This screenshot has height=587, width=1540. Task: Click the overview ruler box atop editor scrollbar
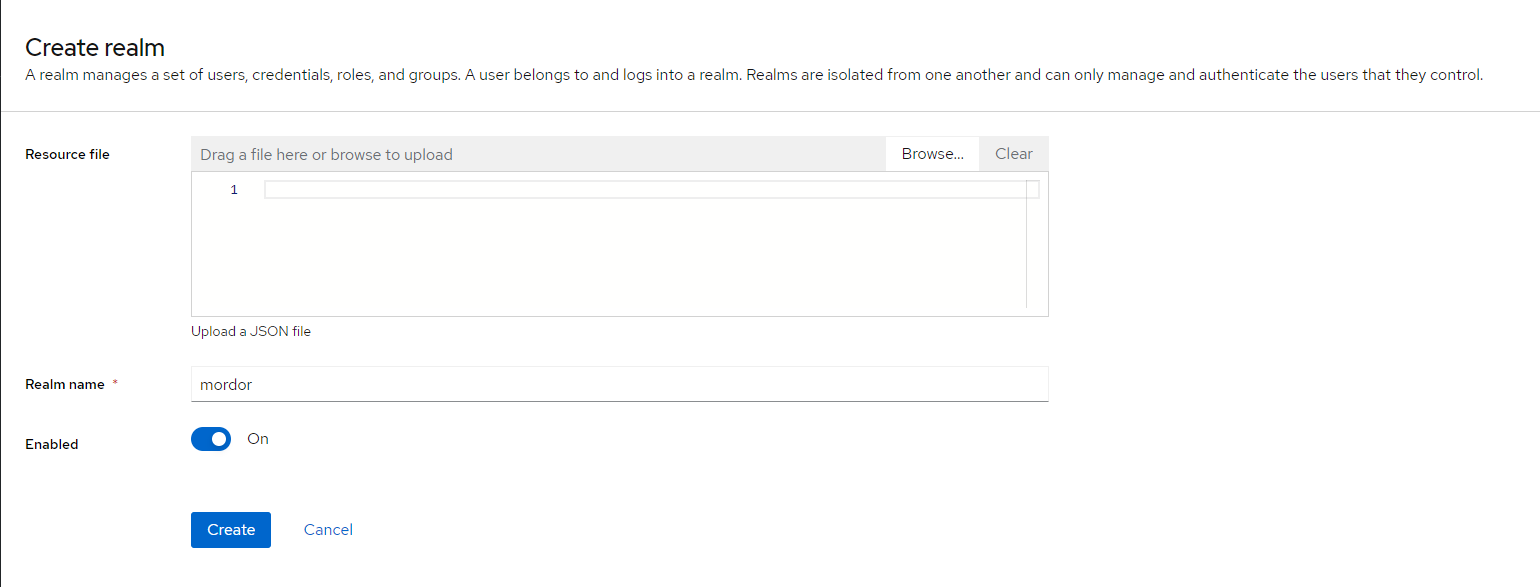[x=1033, y=190]
